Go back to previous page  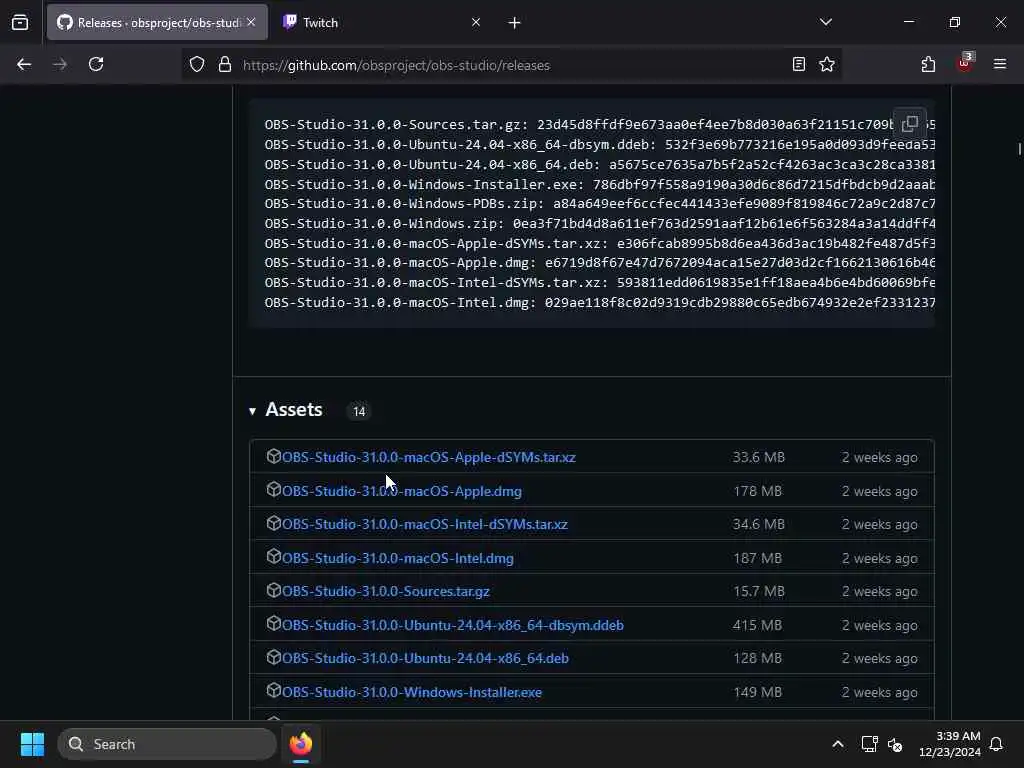click(x=24, y=64)
